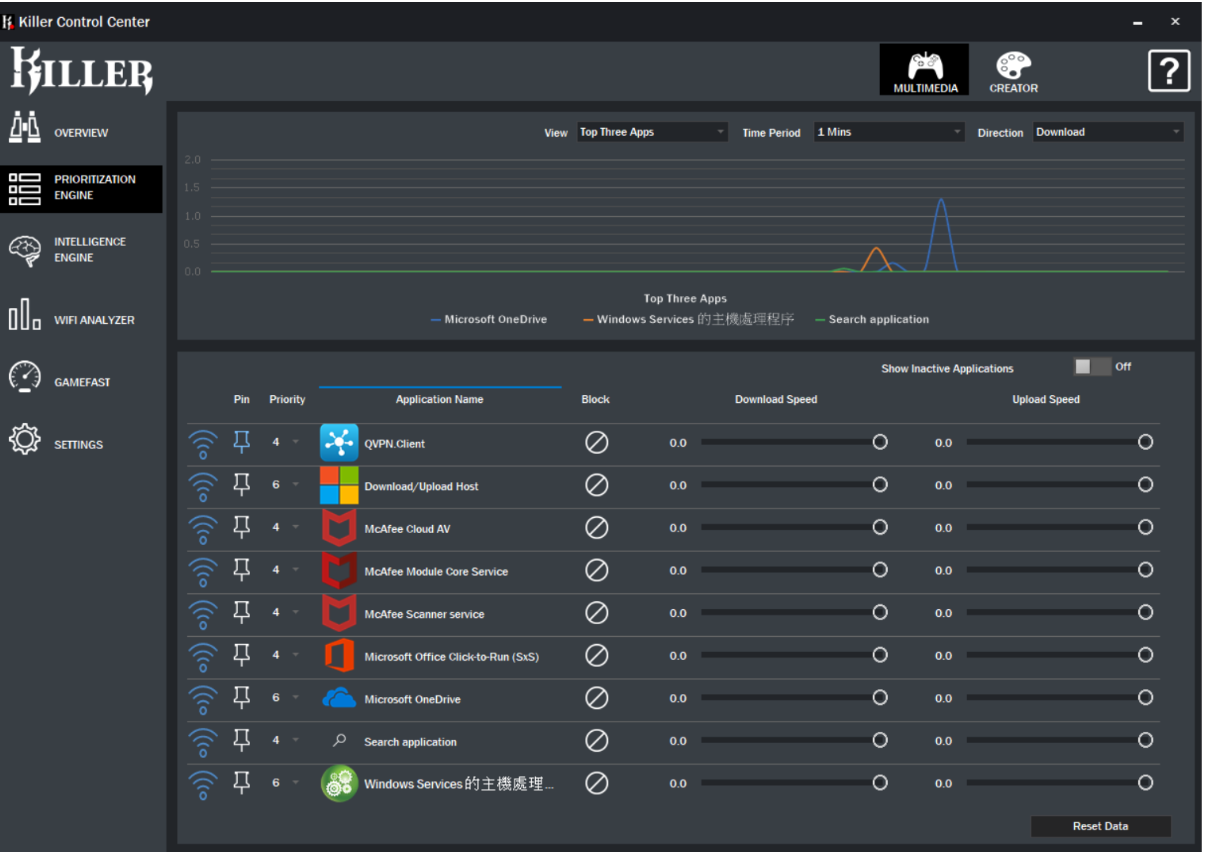Open the Overview section in sidebar

[x=80, y=133]
